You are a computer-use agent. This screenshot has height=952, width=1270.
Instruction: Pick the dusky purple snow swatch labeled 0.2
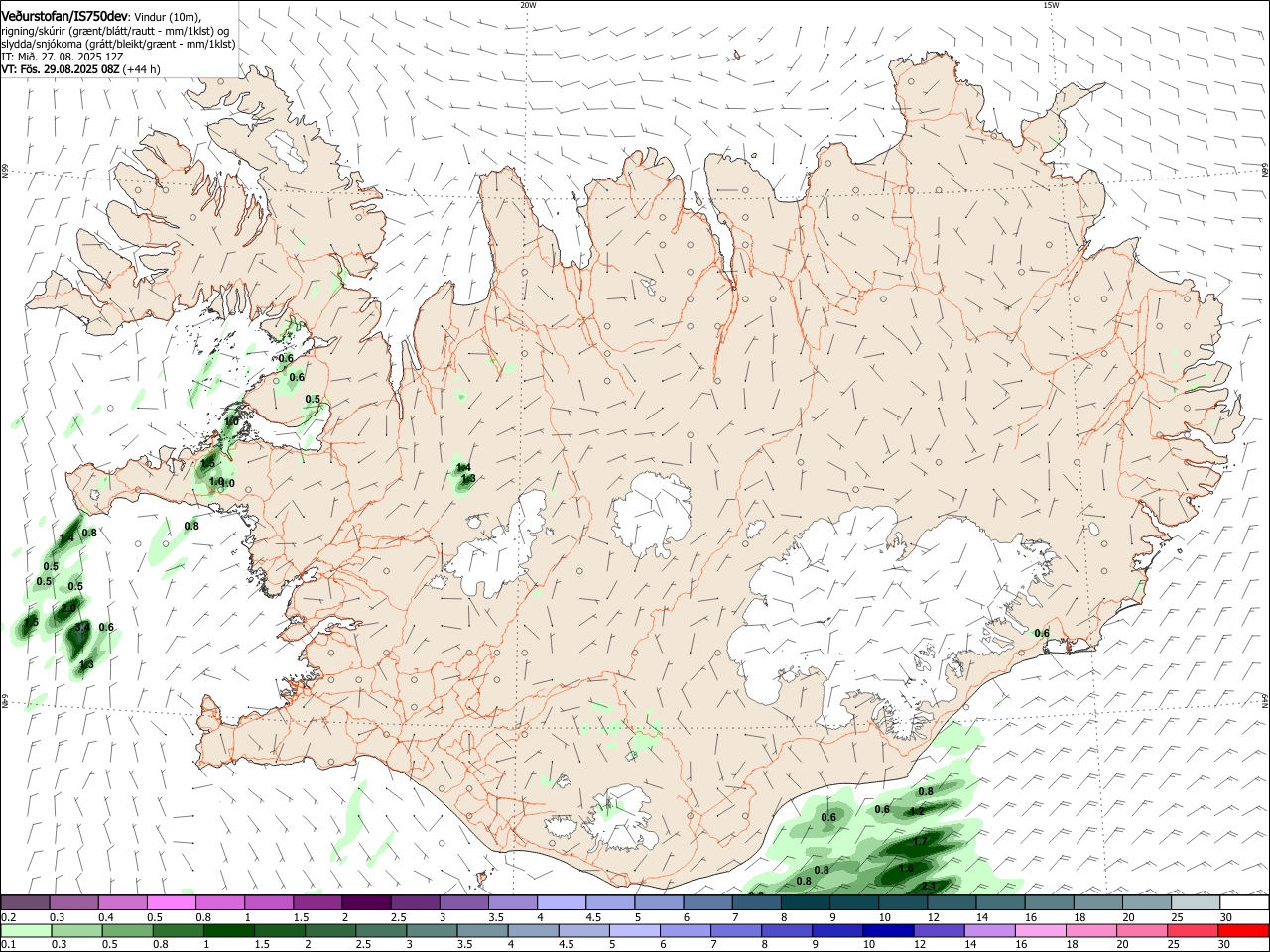(x=25, y=902)
